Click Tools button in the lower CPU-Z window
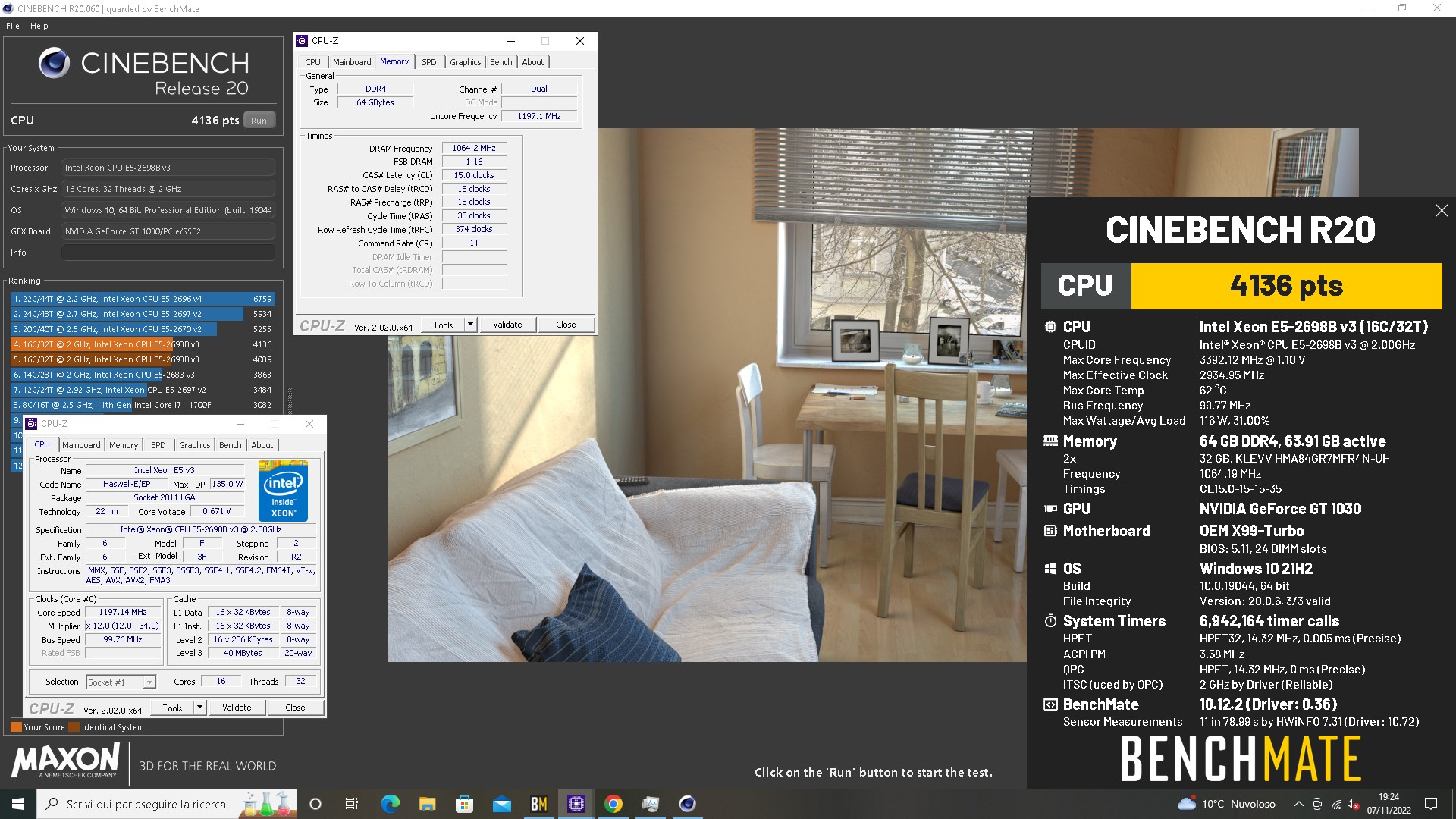The image size is (1456, 819). pyautogui.click(x=172, y=708)
